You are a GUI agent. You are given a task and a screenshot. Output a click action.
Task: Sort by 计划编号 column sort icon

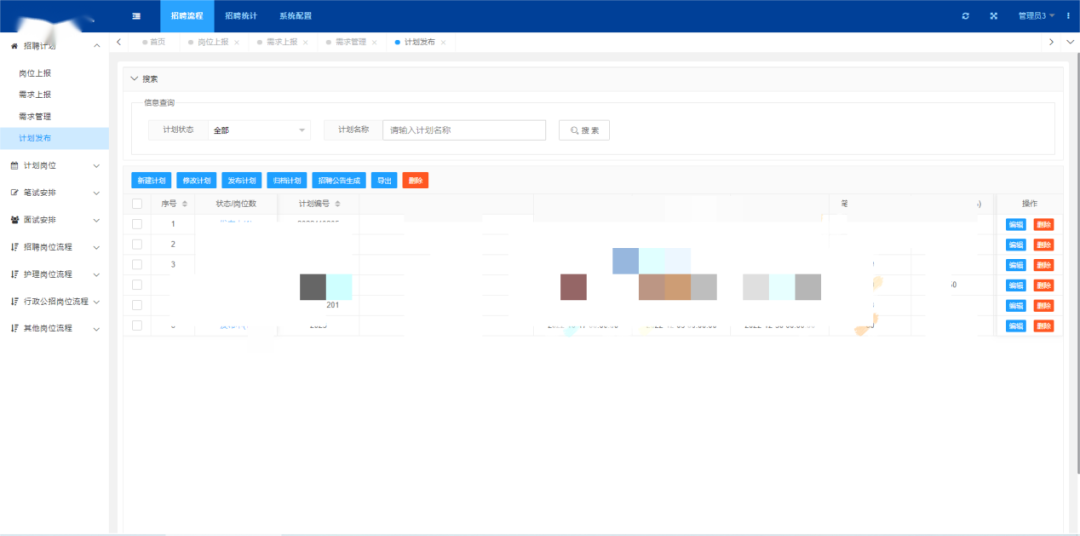[338, 204]
